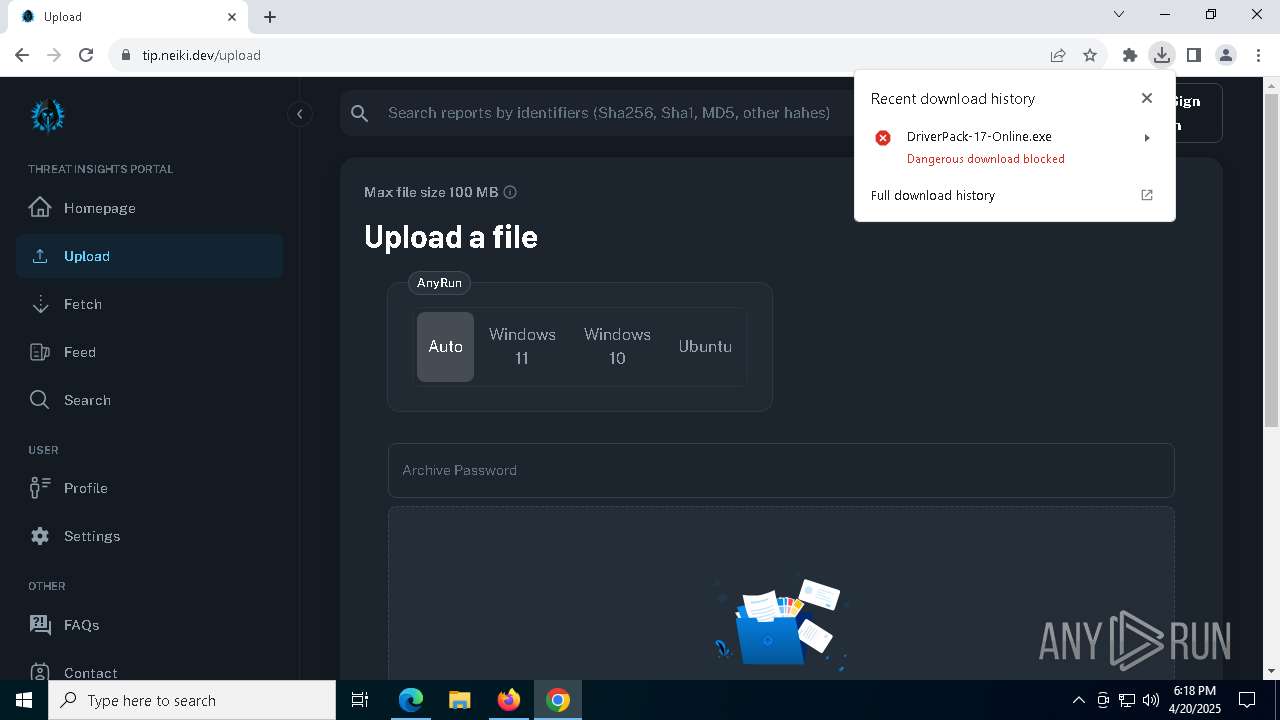The width and height of the screenshot is (1280, 720).
Task: Select Ubuntu environment
Action: pyautogui.click(x=705, y=346)
